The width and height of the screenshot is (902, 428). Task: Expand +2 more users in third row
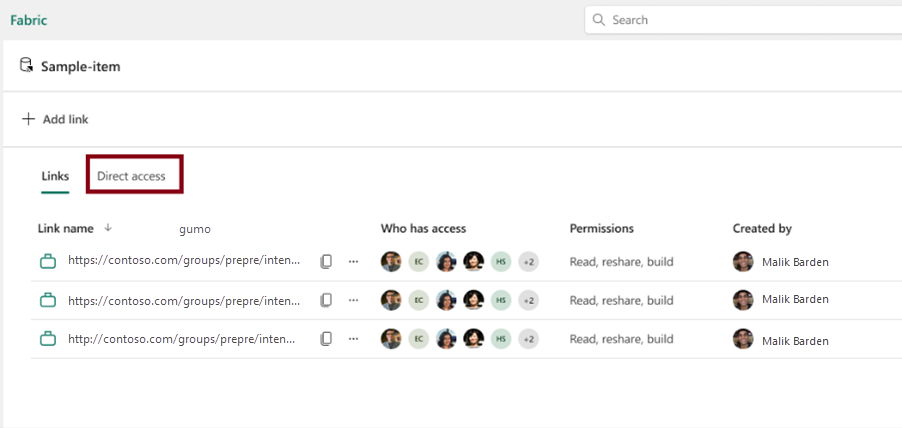click(528, 339)
